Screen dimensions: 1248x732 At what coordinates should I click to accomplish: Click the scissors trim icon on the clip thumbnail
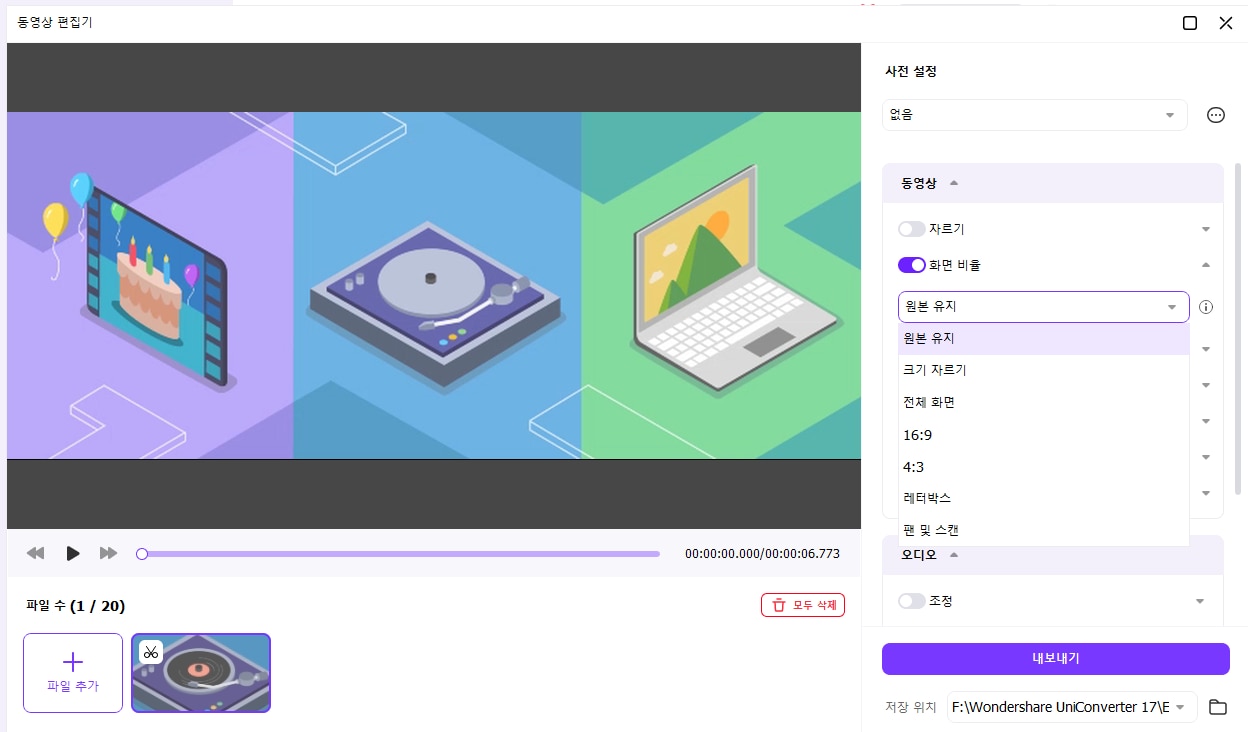point(150,651)
